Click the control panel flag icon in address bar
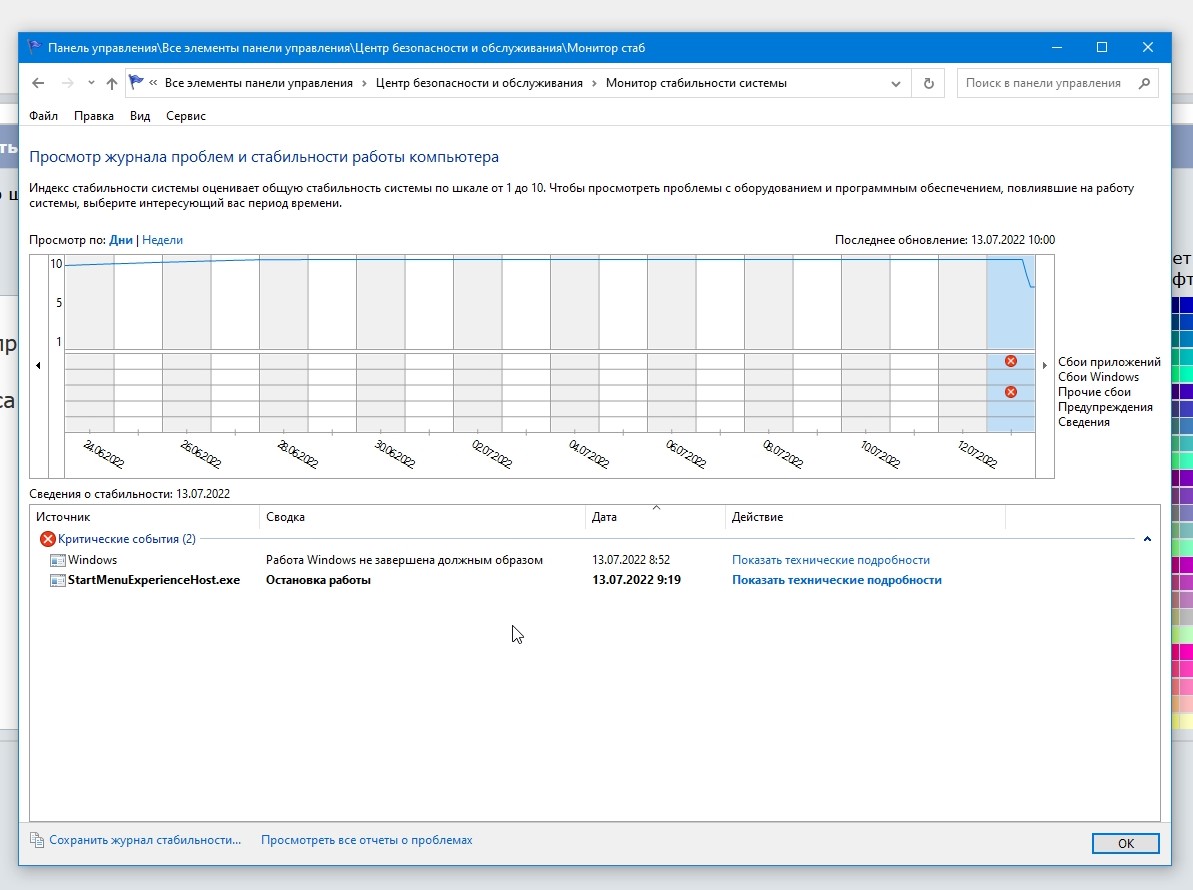Image resolution: width=1193 pixels, height=890 pixels. [136, 82]
